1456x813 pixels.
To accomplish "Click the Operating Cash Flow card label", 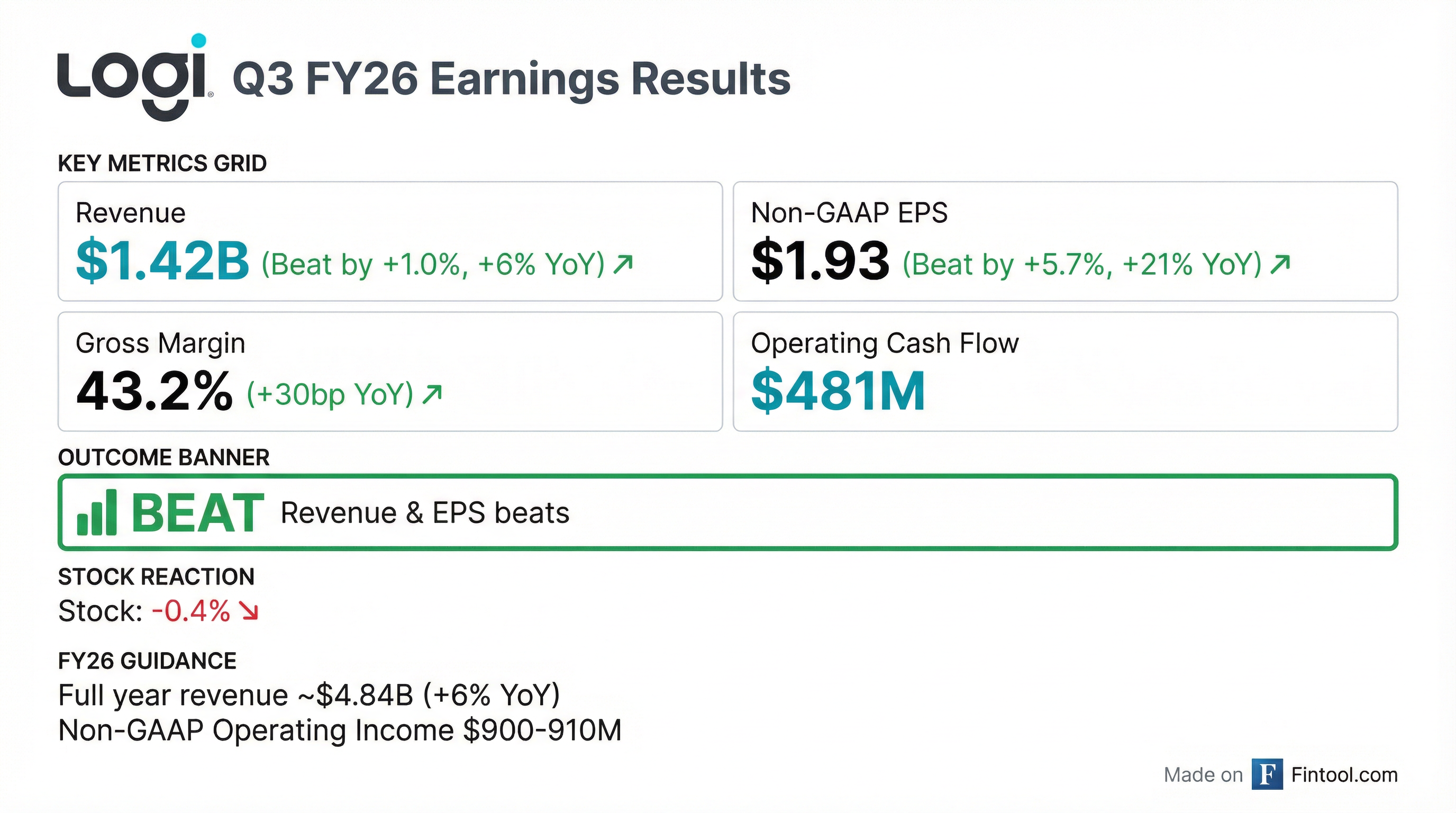I will coord(885,343).
